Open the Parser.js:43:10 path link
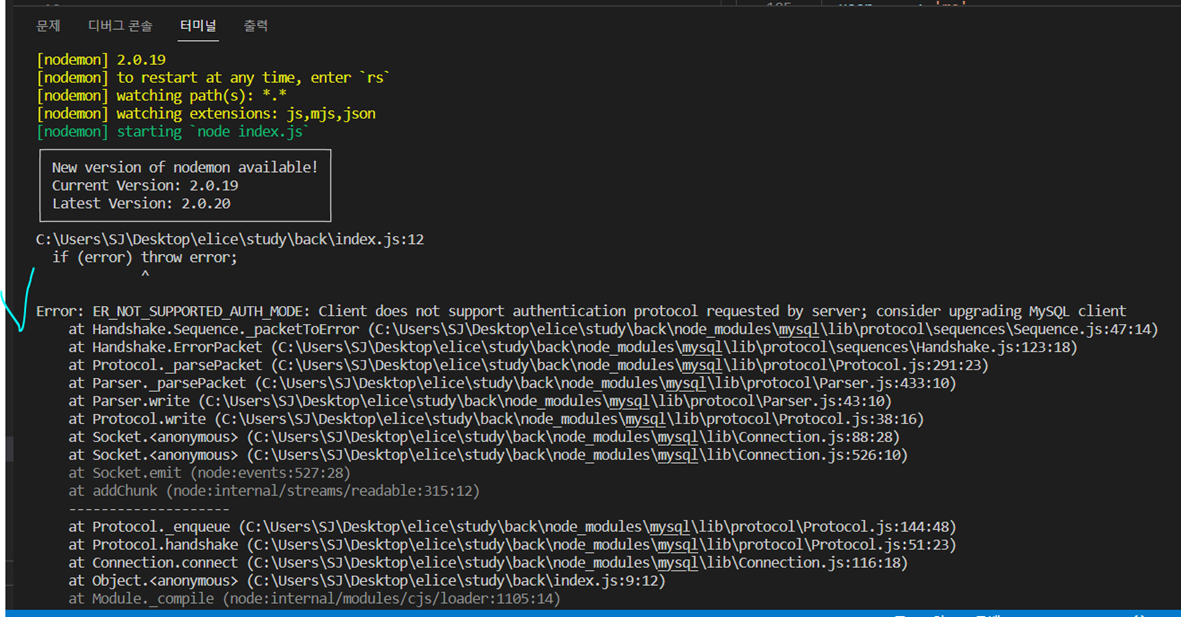1181x617 pixels. [x=545, y=402]
